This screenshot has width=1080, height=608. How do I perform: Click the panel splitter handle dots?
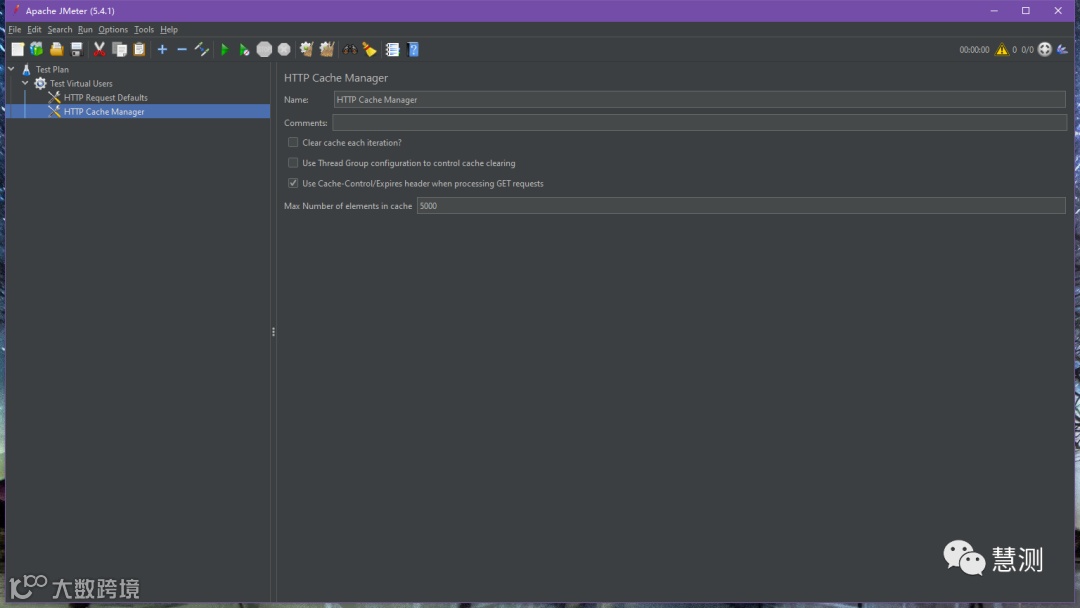[x=273, y=332]
